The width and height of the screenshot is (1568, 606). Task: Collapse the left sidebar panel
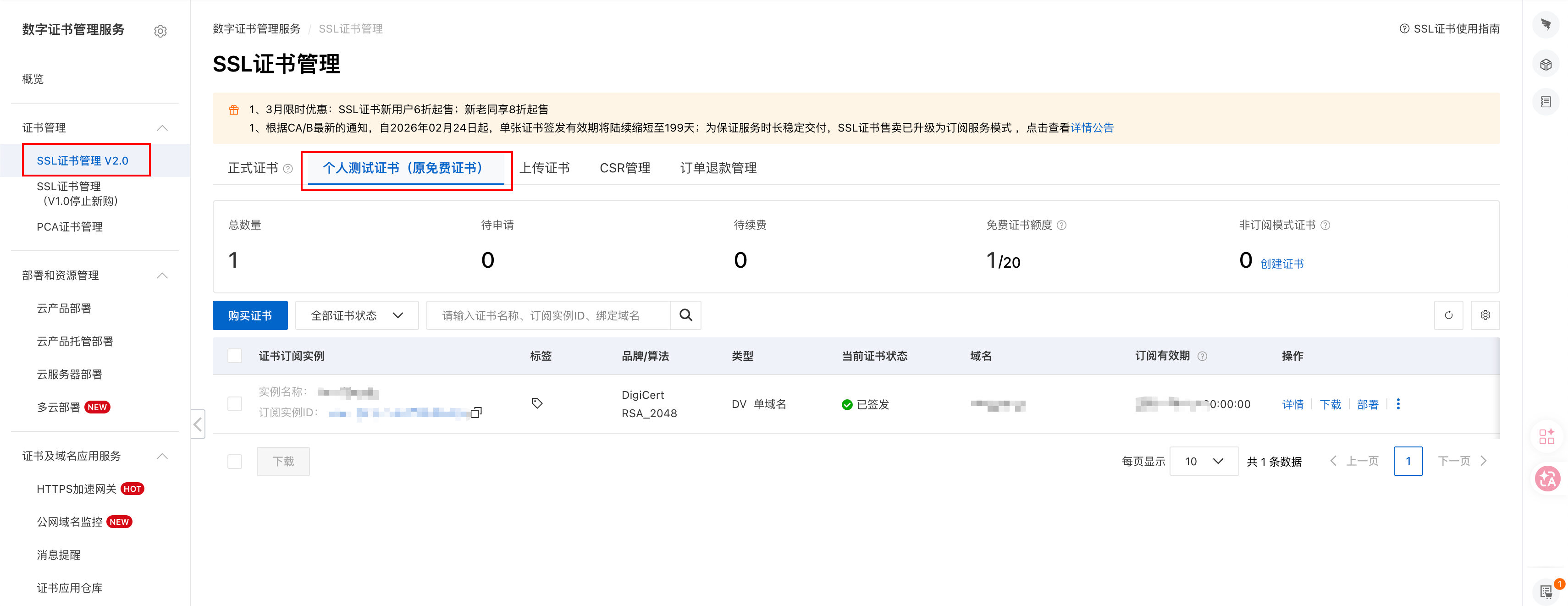tap(197, 424)
